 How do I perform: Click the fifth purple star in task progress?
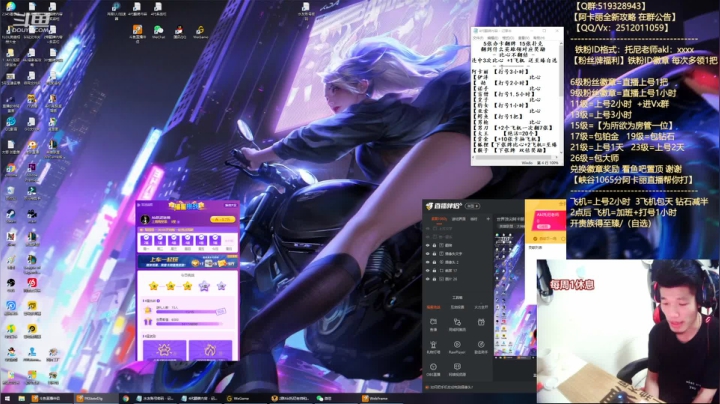pyautogui.click(x=221, y=286)
